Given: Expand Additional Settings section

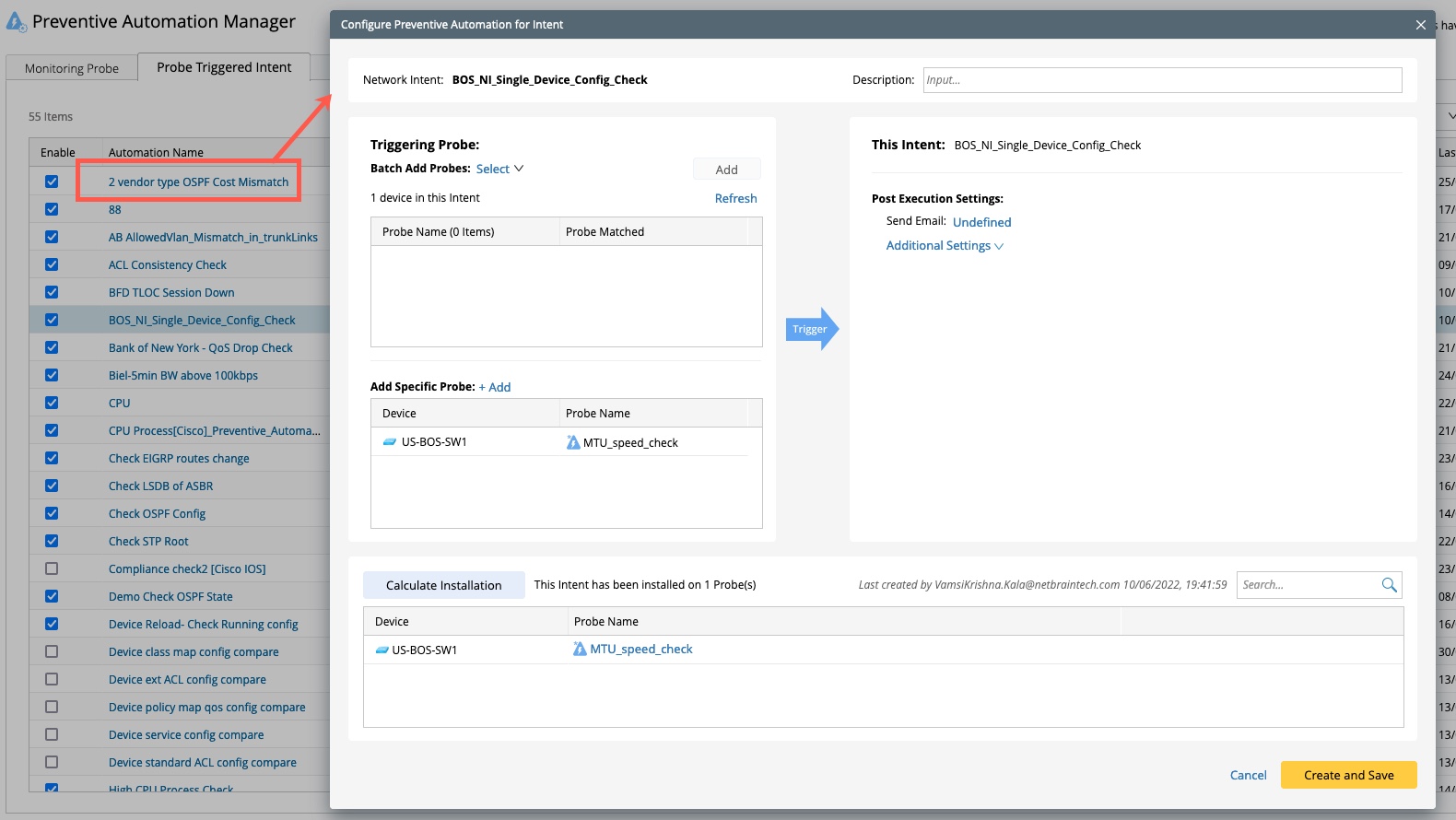Looking at the screenshot, I should click(945, 246).
